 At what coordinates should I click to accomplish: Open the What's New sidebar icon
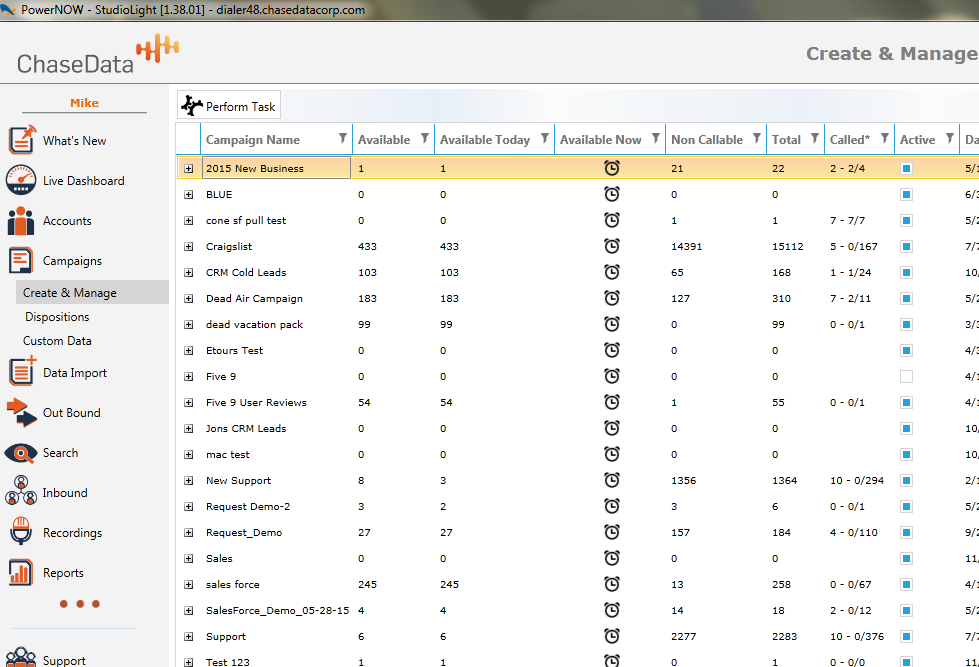(22, 141)
